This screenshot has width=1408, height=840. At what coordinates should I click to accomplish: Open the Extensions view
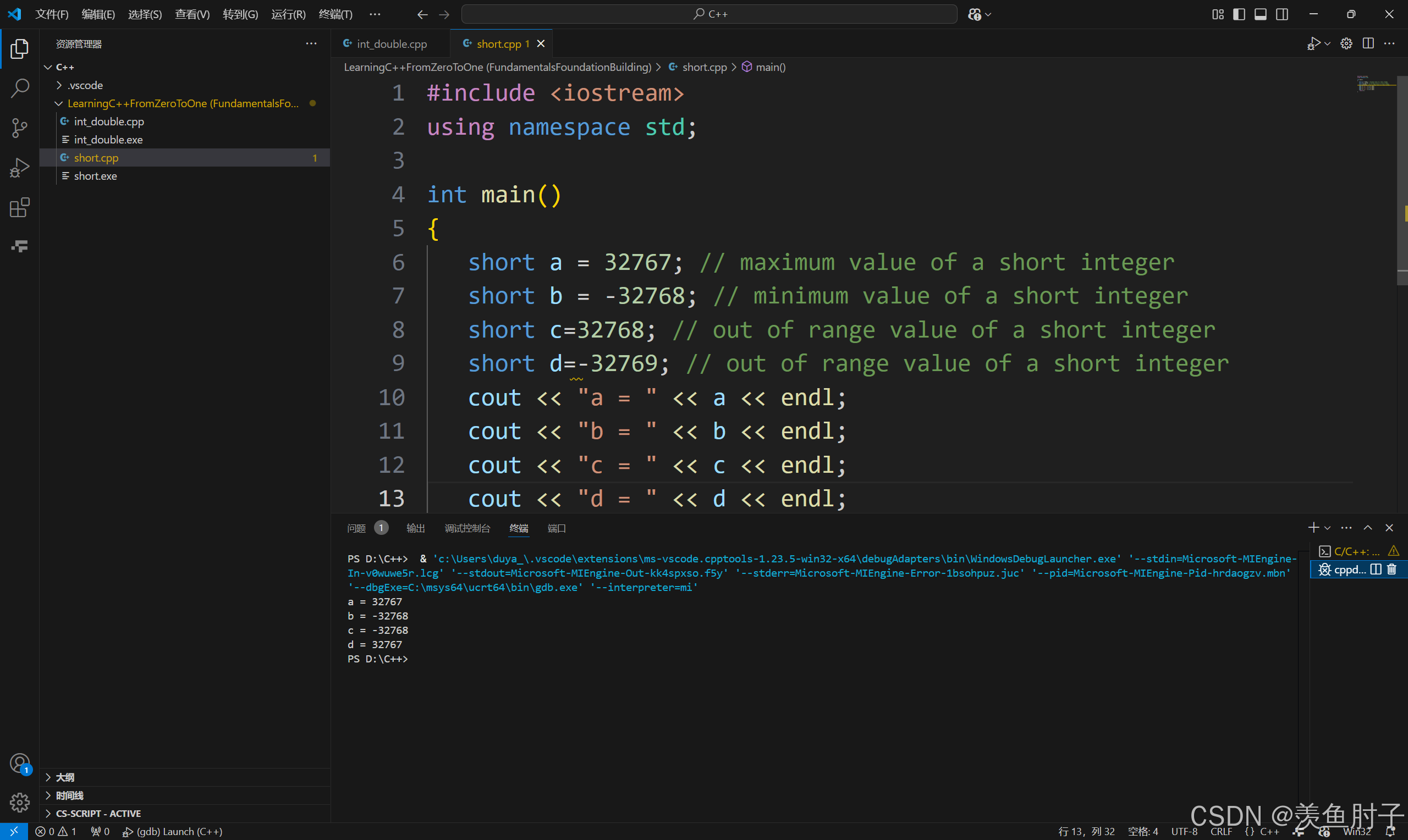coord(20,208)
